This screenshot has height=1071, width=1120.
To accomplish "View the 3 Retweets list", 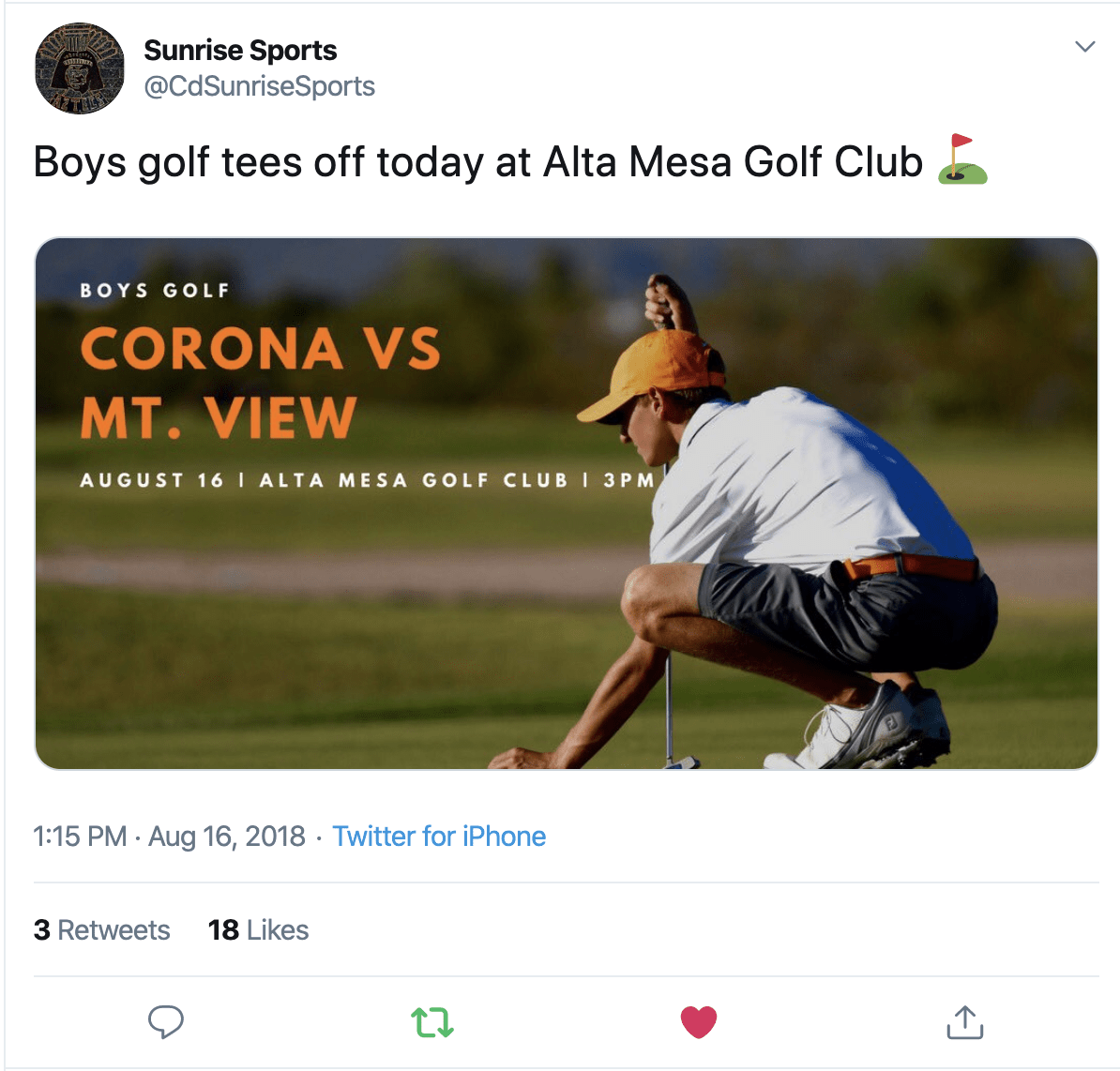I will pos(102,929).
